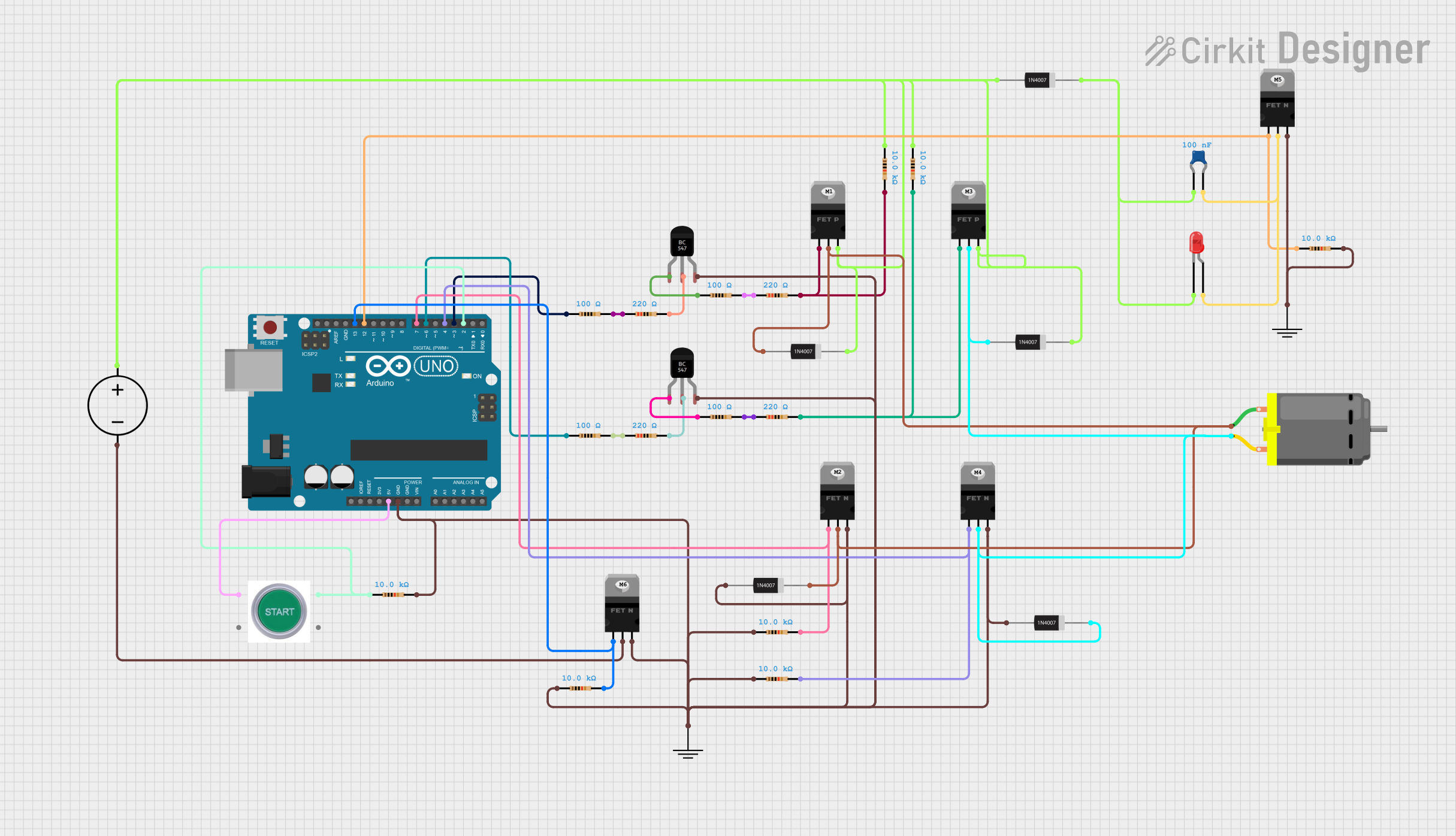Select the M6 FET N transistor

[622, 604]
